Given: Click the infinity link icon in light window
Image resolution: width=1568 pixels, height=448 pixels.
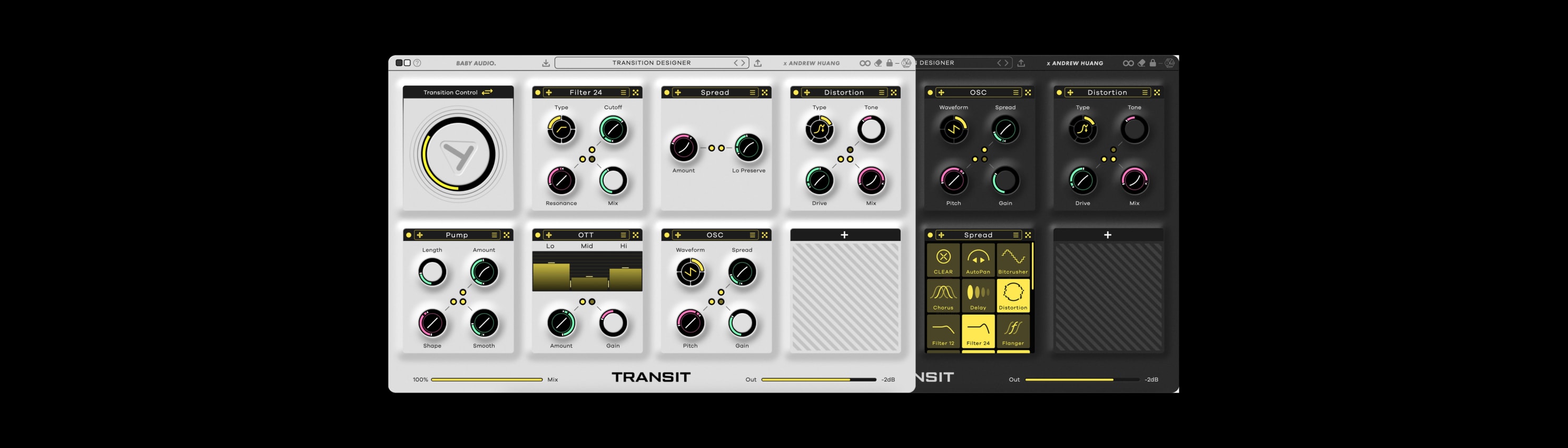Looking at the screenshot, I should pos(865,63).
